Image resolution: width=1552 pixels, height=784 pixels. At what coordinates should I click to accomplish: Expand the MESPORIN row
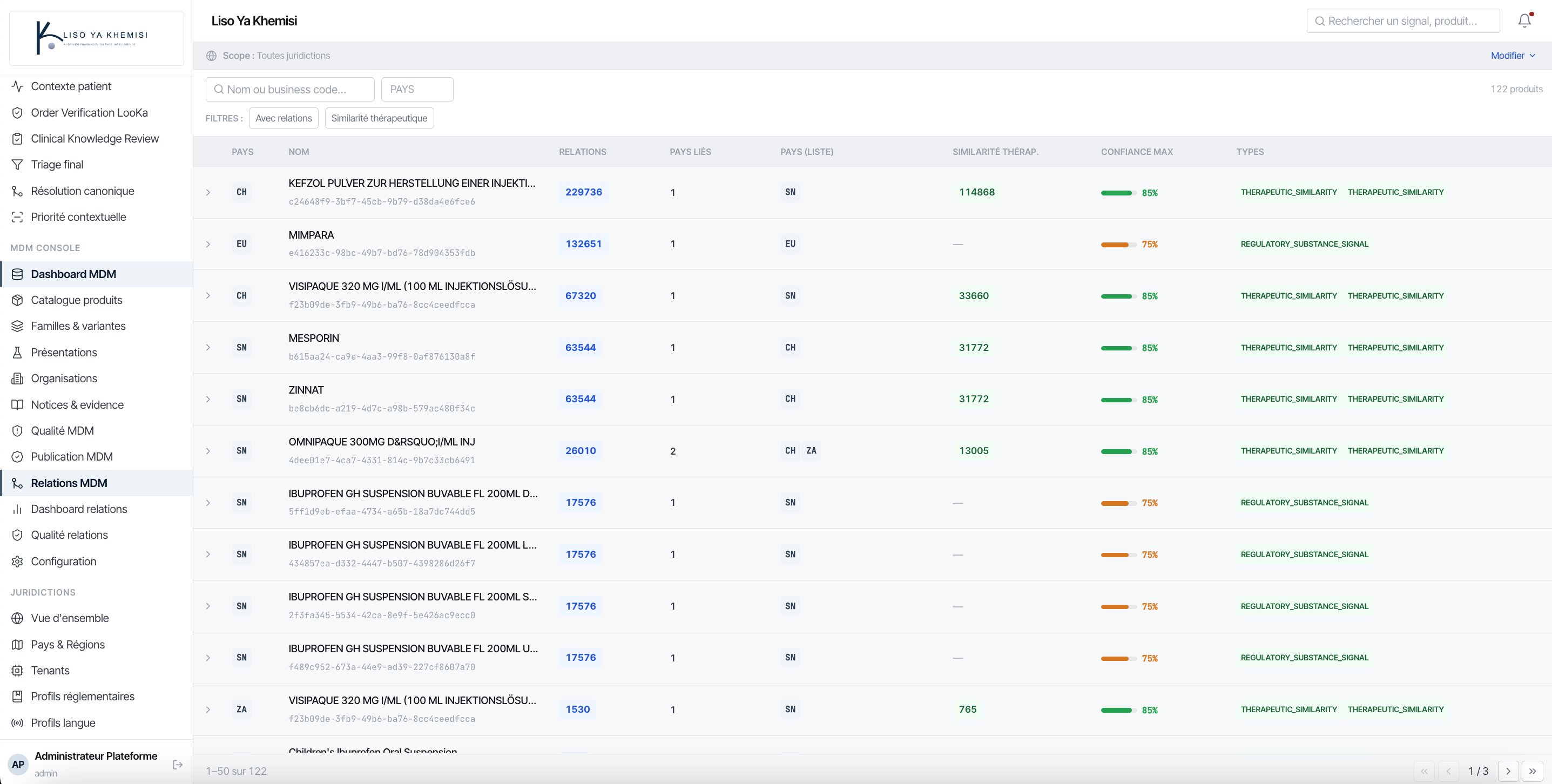point(208,348)
